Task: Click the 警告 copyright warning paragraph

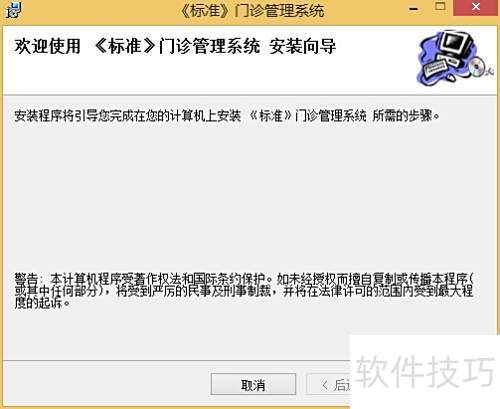Action: [x=244, y=291]
